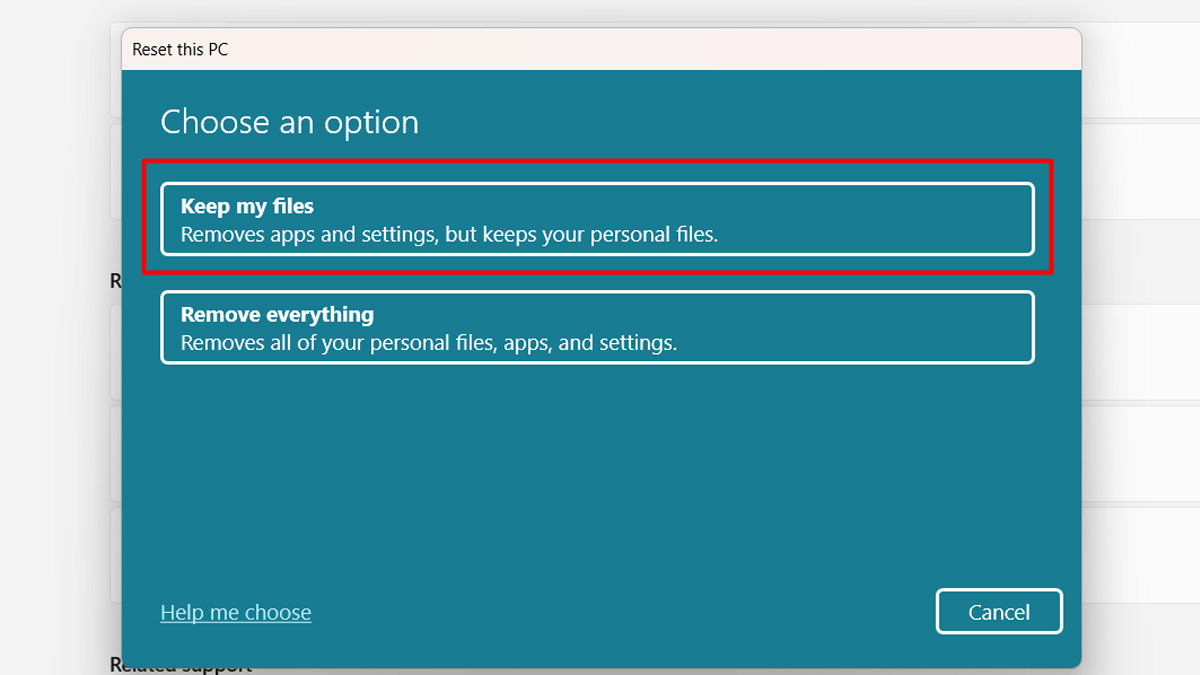Click the Reset this PC title bar
The image size is (1200, 675).
coord(600,49)
